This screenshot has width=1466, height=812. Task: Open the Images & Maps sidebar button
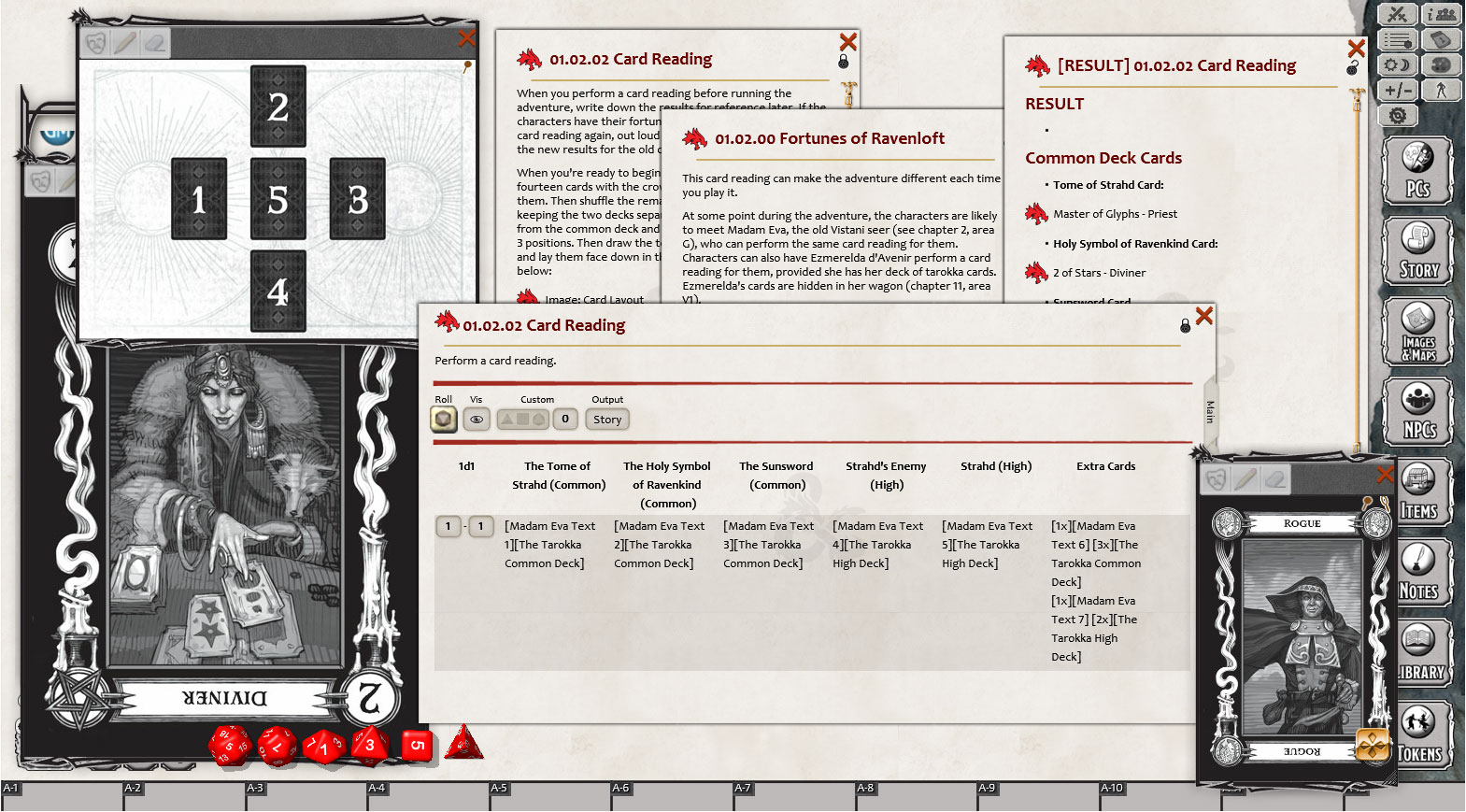point(1417,332)
